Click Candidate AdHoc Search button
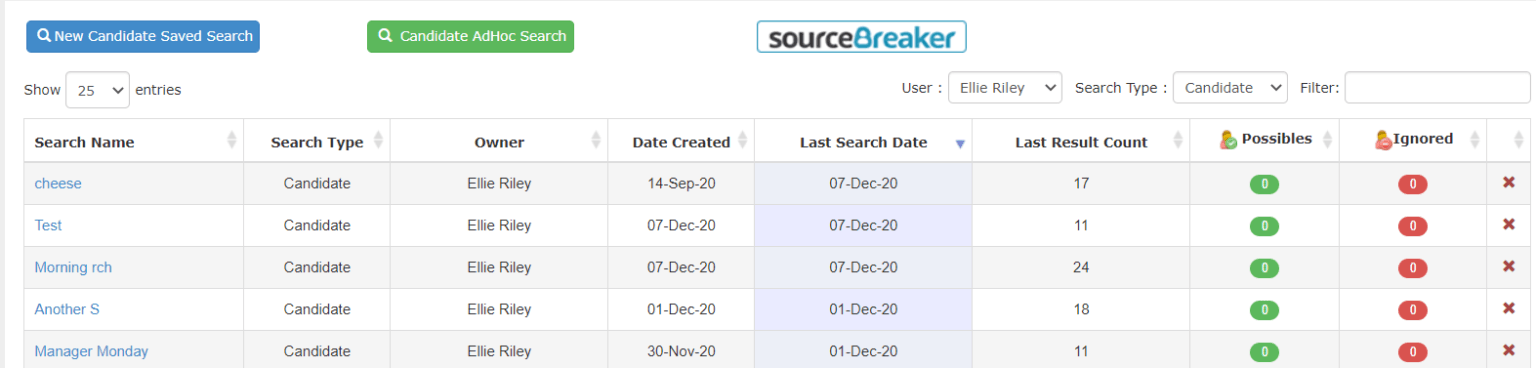The image size is (1536, 368). pos(471,36)
